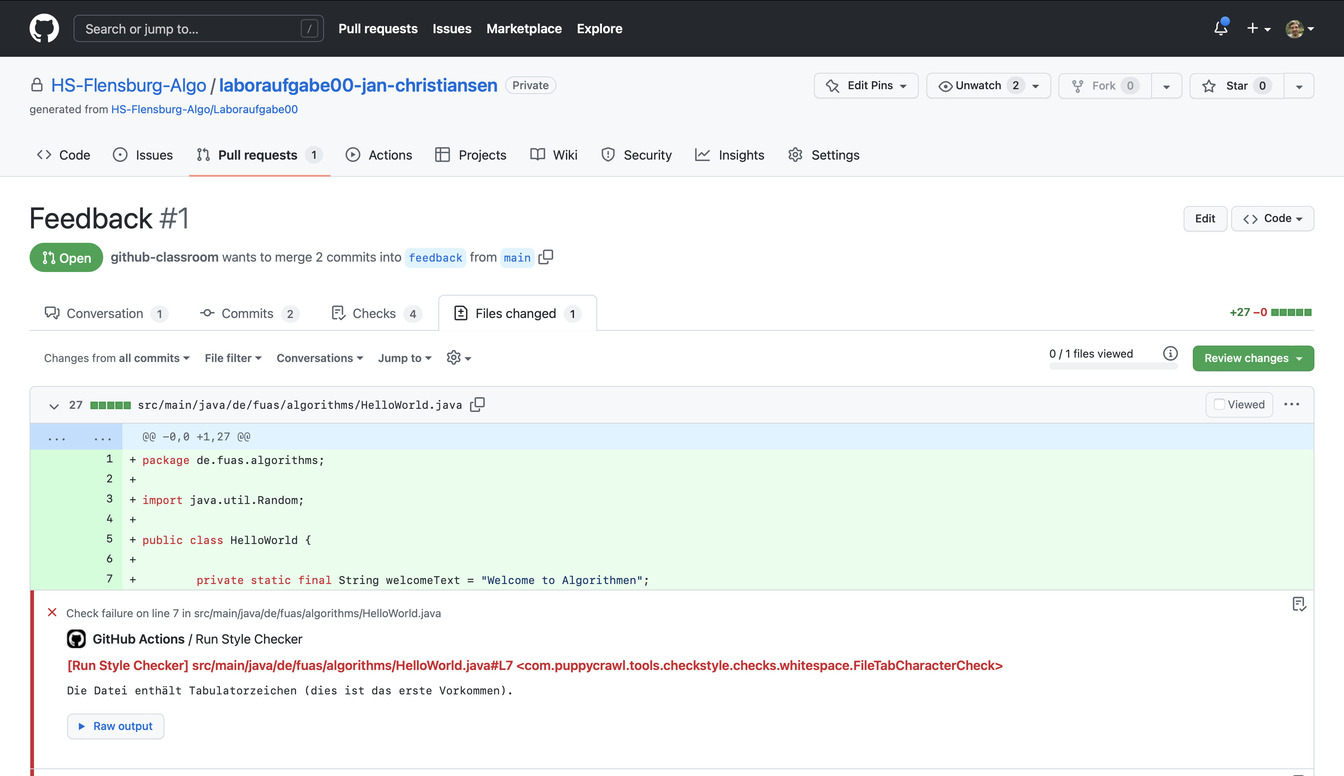Expand the Raw output section

click(115, 726)
